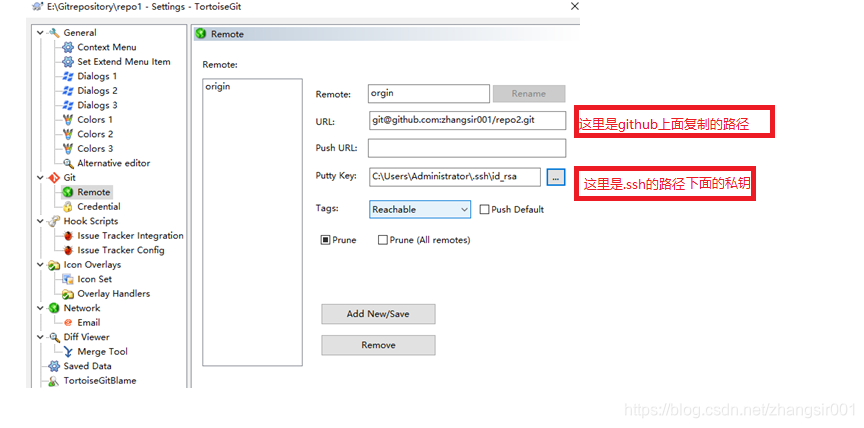Click the Colors 1 icon
Viewport: 864px width, 428px height.
(x=68, y=120)
